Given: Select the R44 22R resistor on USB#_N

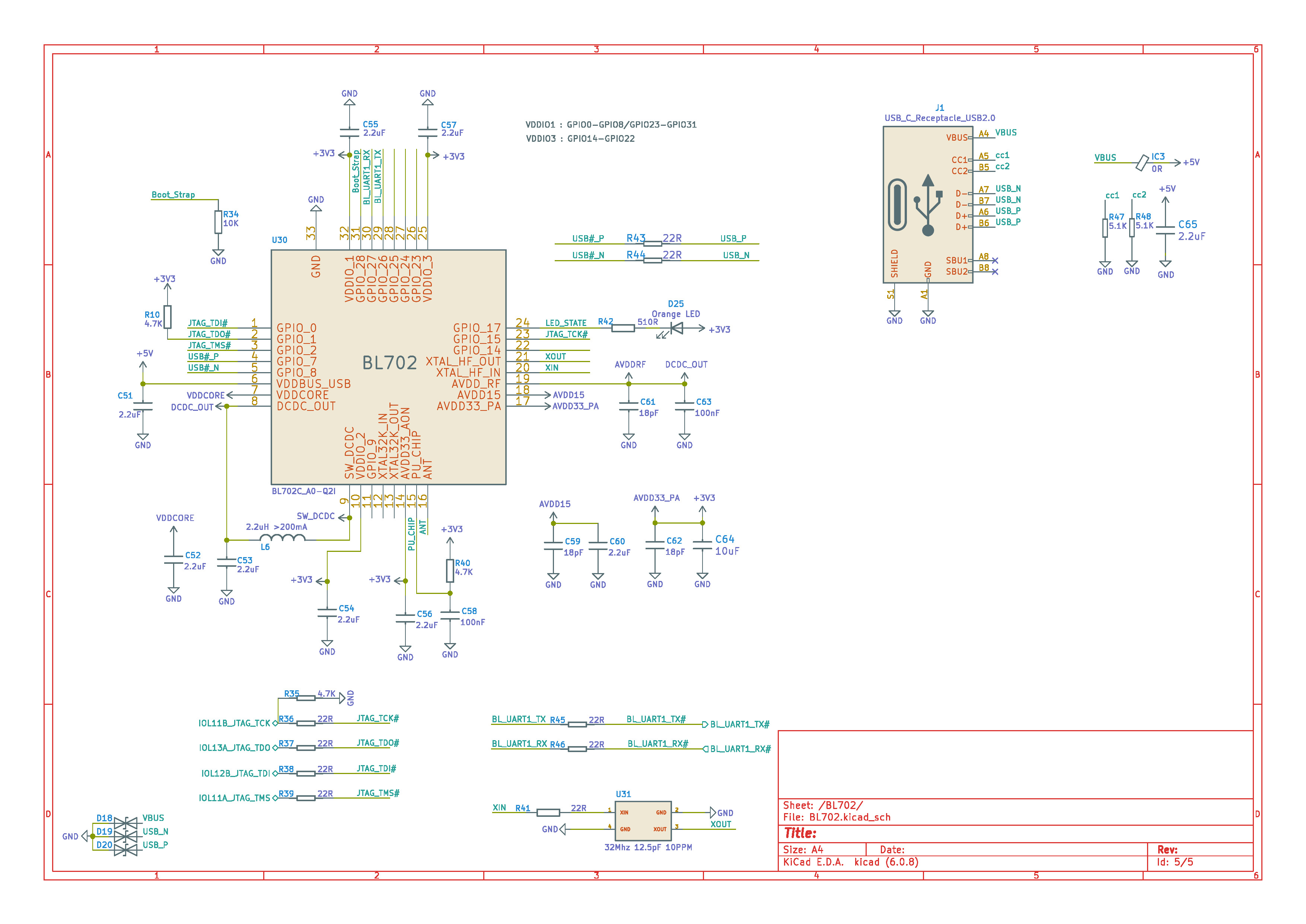Looking at the screenshot, I should 653,260.
